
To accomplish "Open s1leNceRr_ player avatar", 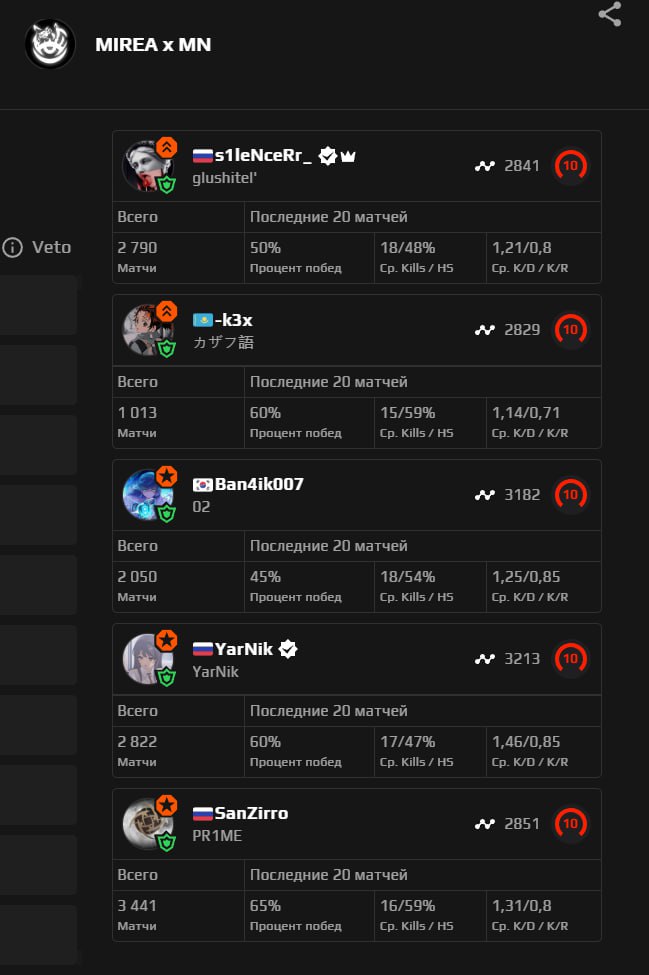I will click(147, 166).
